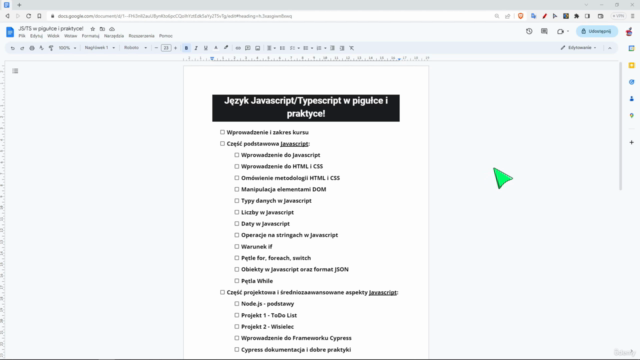This screenshot has width=640, height=360.
Task: Click the Redo icon in the toolbar
Action: coord(22,48)
